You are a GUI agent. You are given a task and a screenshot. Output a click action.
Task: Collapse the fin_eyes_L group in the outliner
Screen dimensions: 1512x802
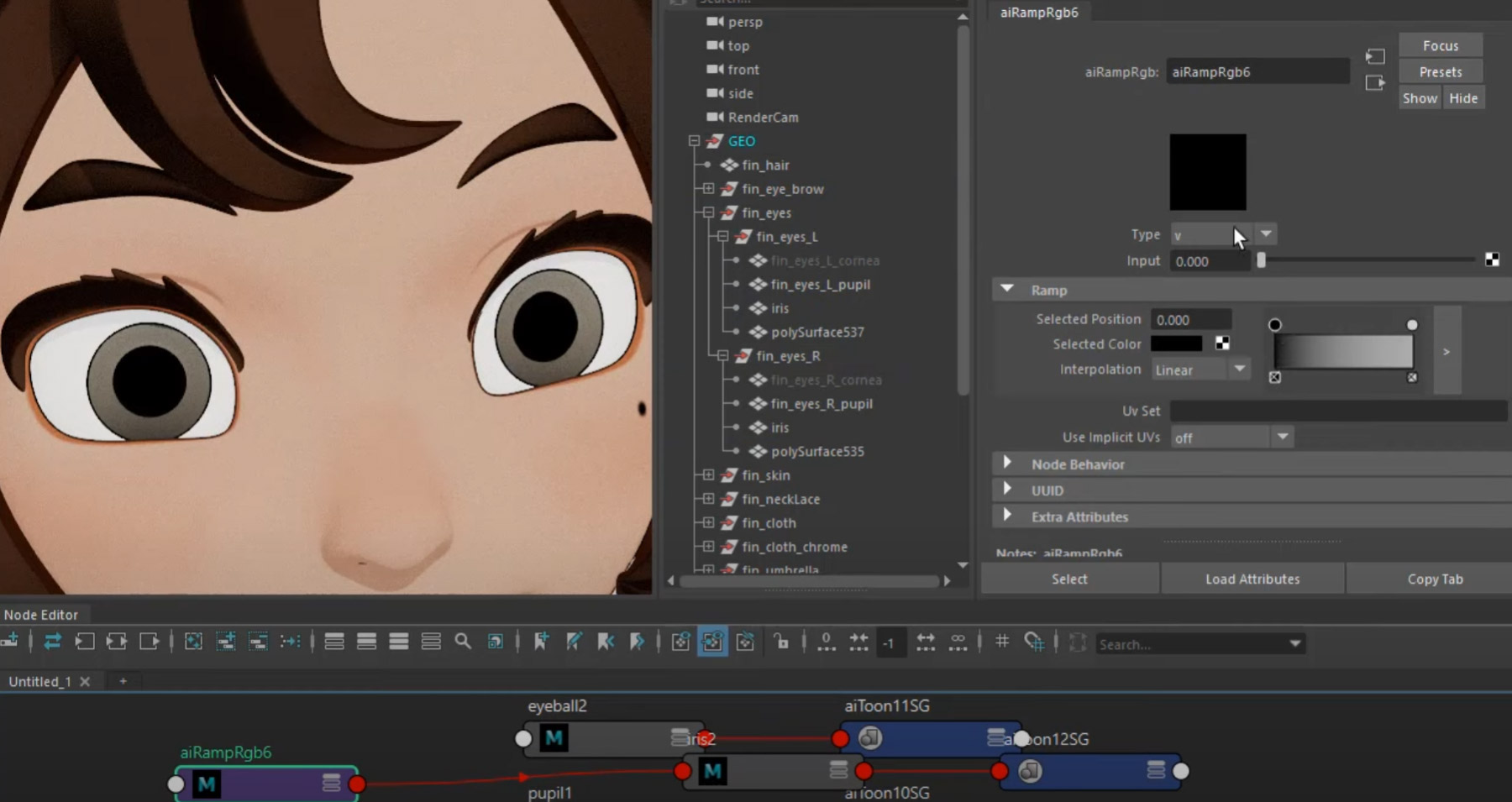[x=722, y=237]
